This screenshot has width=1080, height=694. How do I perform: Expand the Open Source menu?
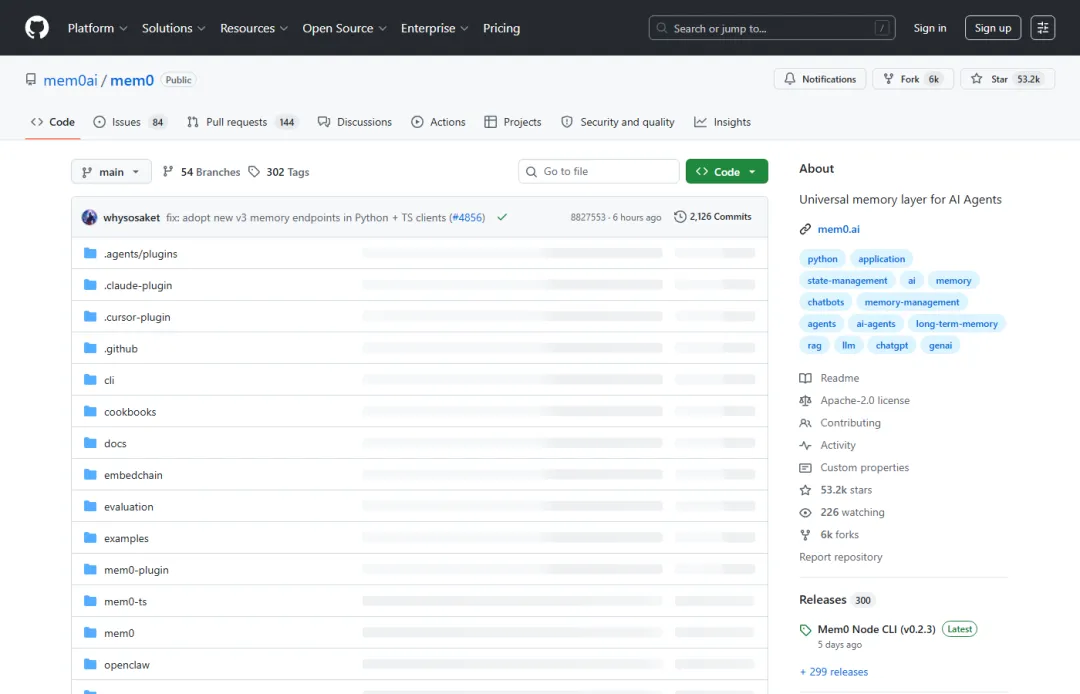[x=344, y=28]
